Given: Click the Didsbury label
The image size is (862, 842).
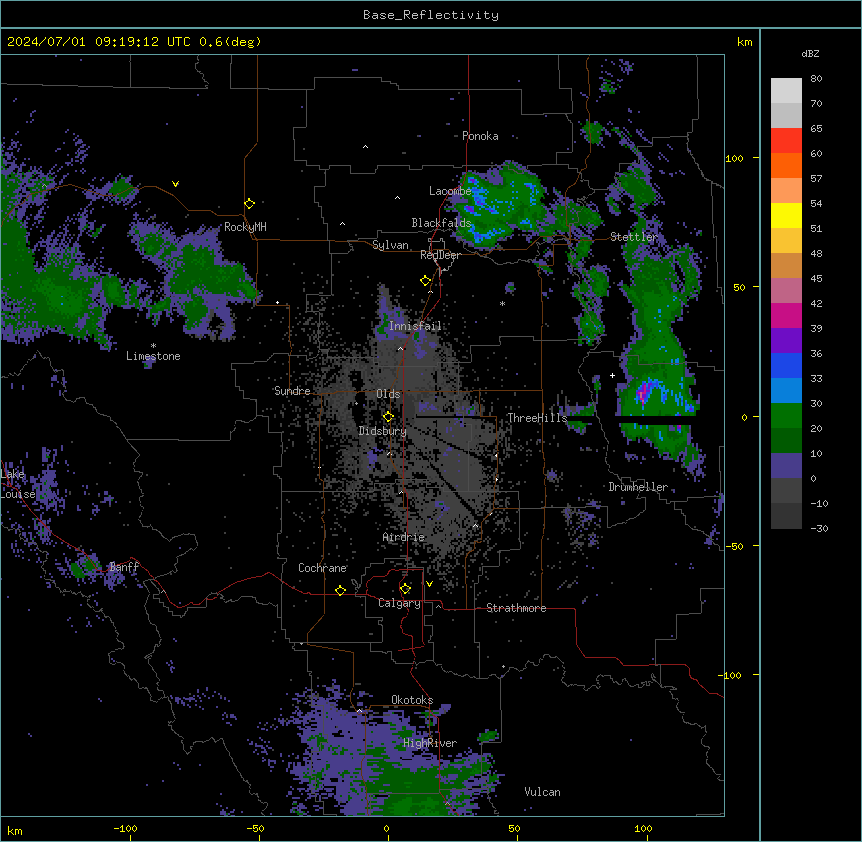Looking at the screenshot, I should point(383,431).
